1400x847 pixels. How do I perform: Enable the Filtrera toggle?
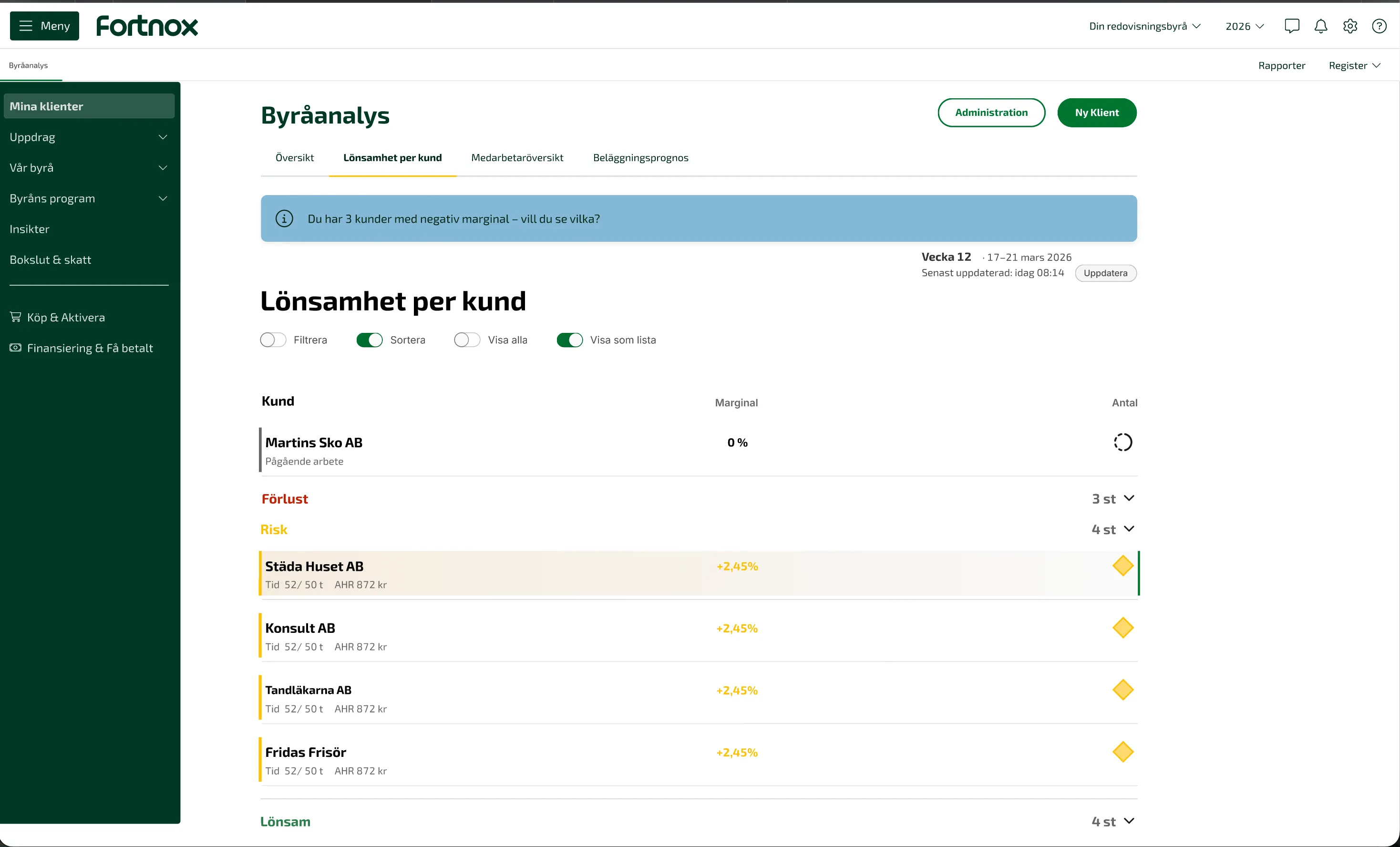coord(273,340)
